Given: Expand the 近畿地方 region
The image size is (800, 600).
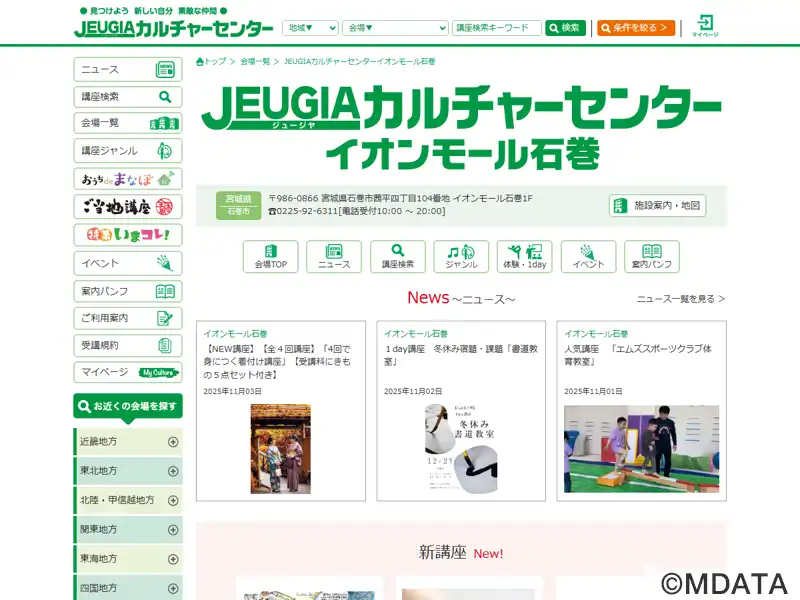Looking at the screenshot, I should coord(128,441).
